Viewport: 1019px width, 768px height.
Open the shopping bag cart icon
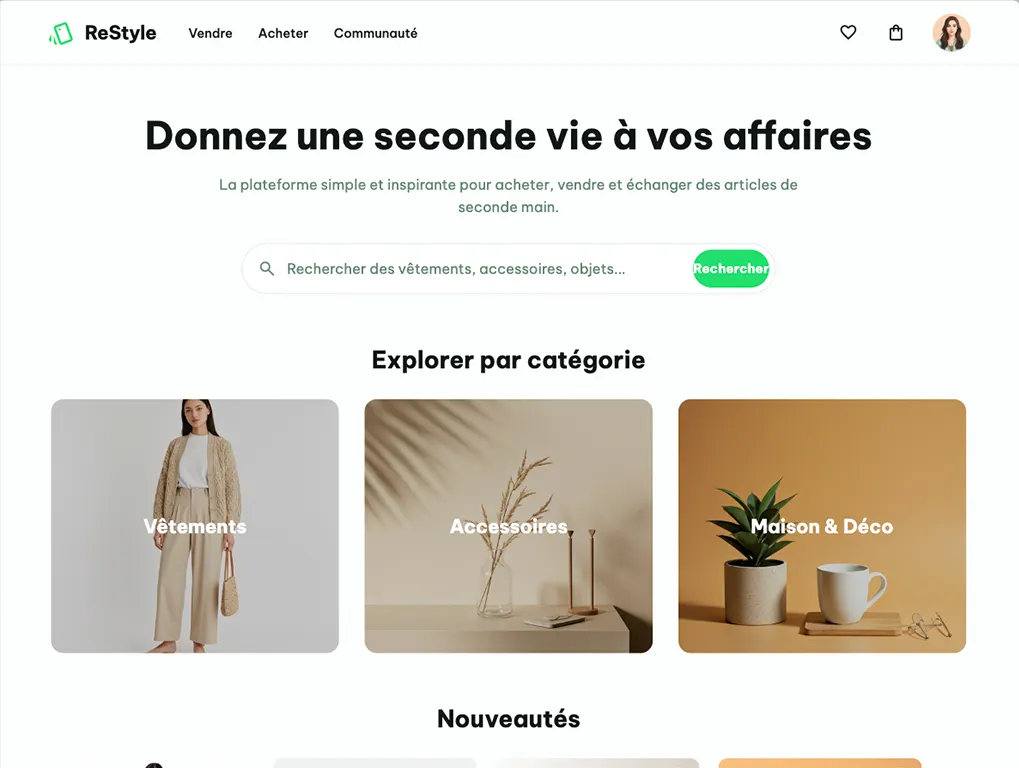pos(896,32)
